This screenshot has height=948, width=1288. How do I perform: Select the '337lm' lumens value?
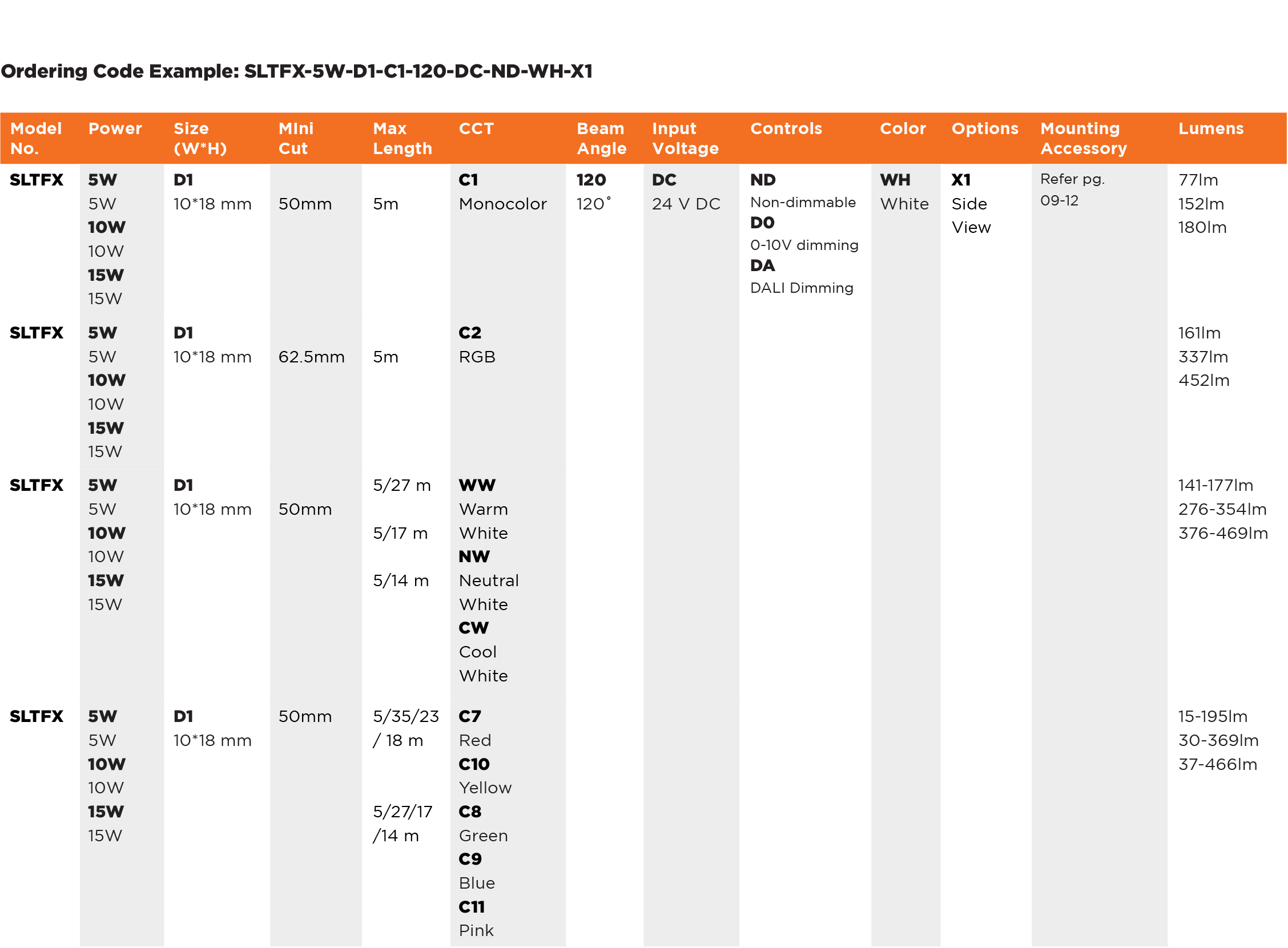tap(1203, 357)
